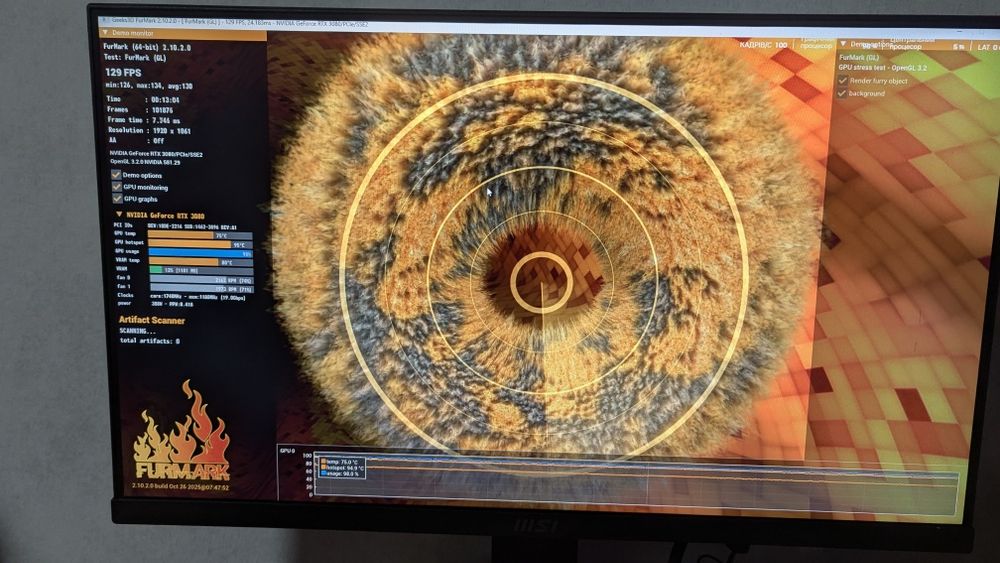This screenshot has height=563, width=1000.
Task: Collapse the NVIDIA GeForce RTX 3080 section
Action: 119,215
